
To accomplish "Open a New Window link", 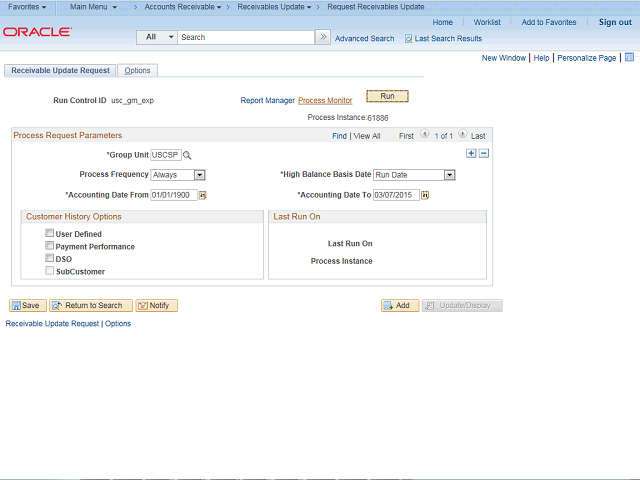I will (504, 58).
